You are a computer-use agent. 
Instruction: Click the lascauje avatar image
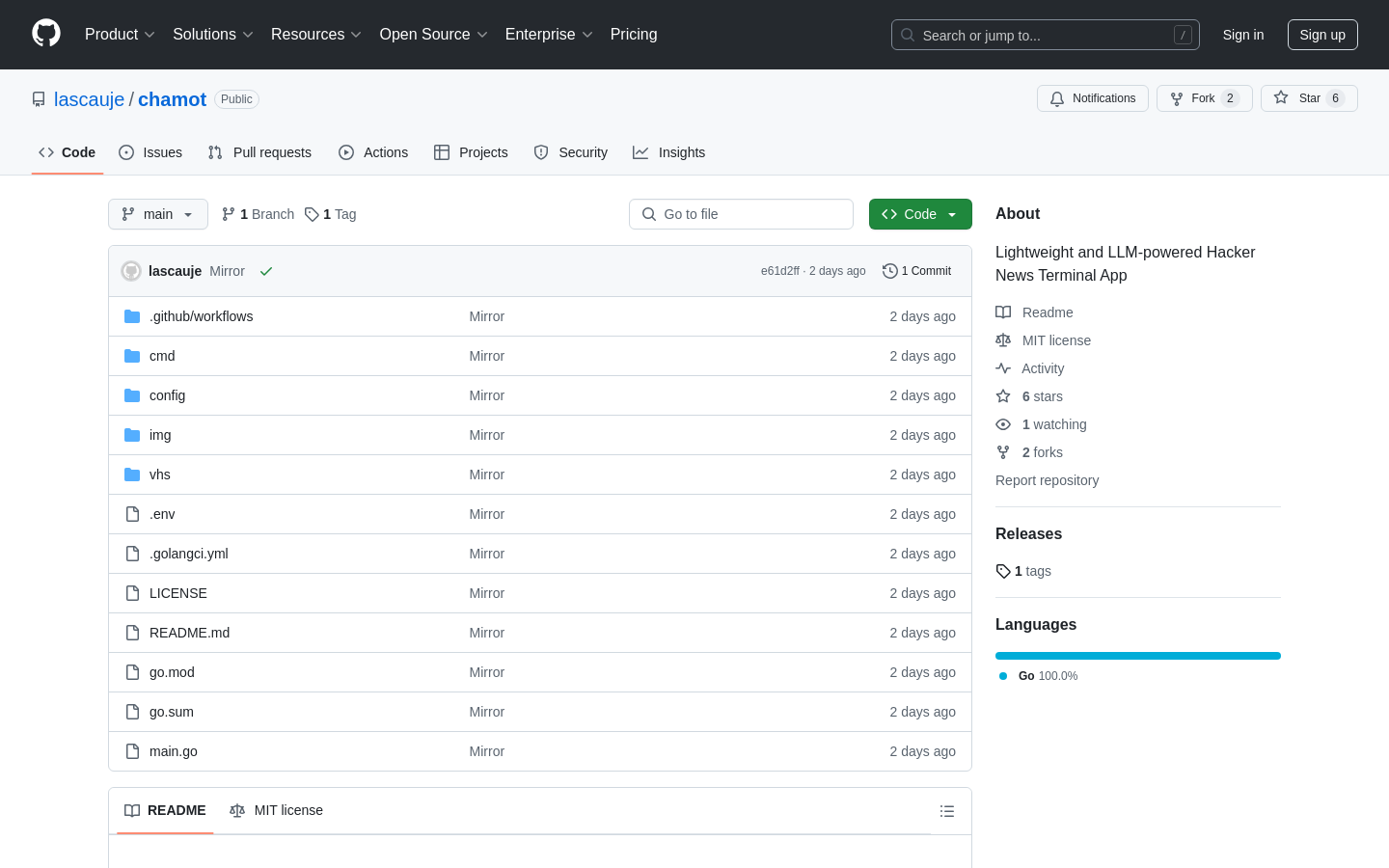[x=131, y=271]
